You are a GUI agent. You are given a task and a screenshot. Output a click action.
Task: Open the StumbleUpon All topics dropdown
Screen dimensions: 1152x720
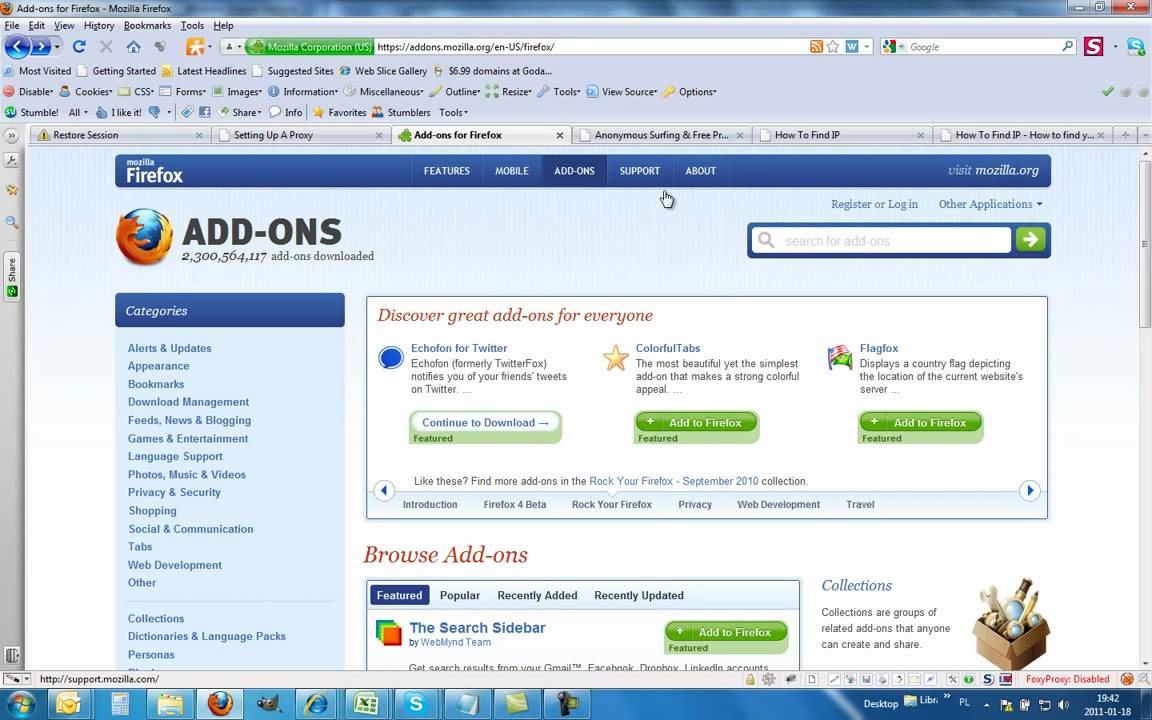(78, 112)
